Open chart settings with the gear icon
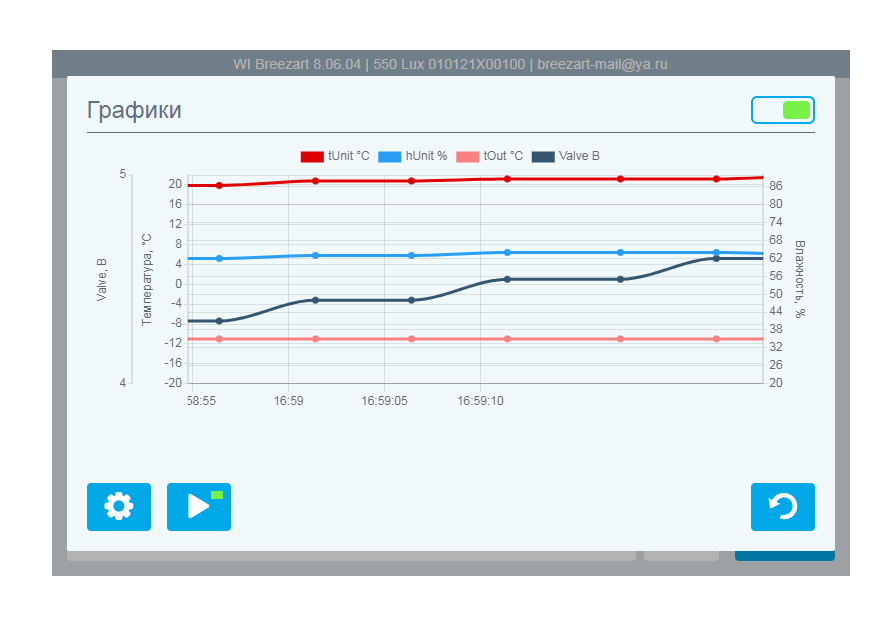The width and height of the screenshot is (896, 624). coord(119,507)
